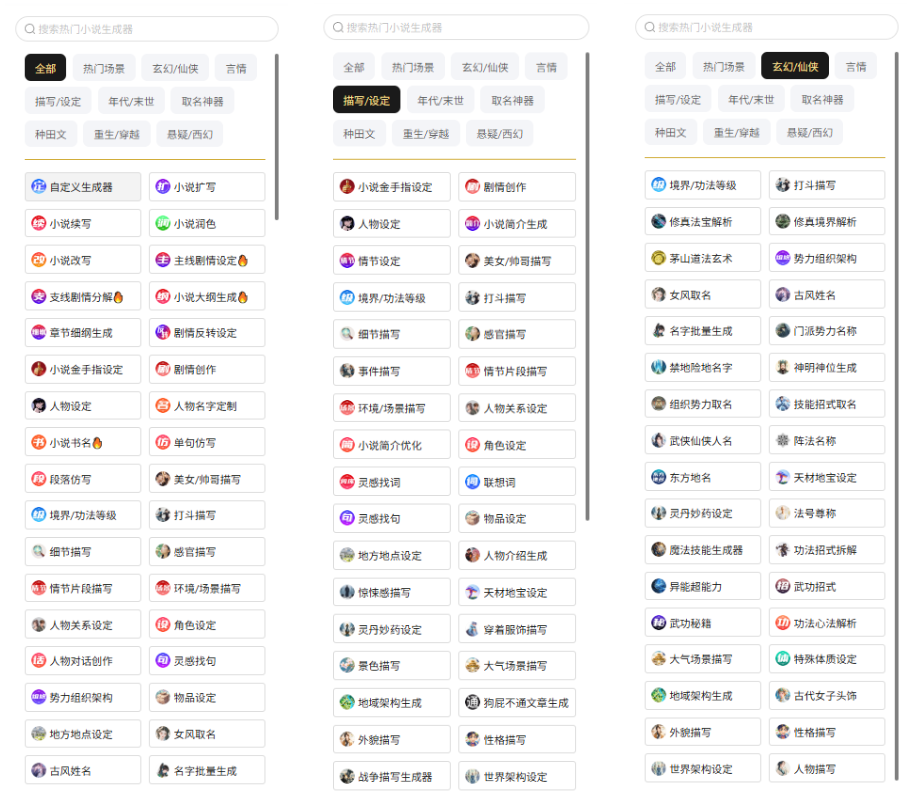Click scrollbar of the 玄幻/仙侠-selected panel
The image size is (913, 801).
tap(897, 416)
